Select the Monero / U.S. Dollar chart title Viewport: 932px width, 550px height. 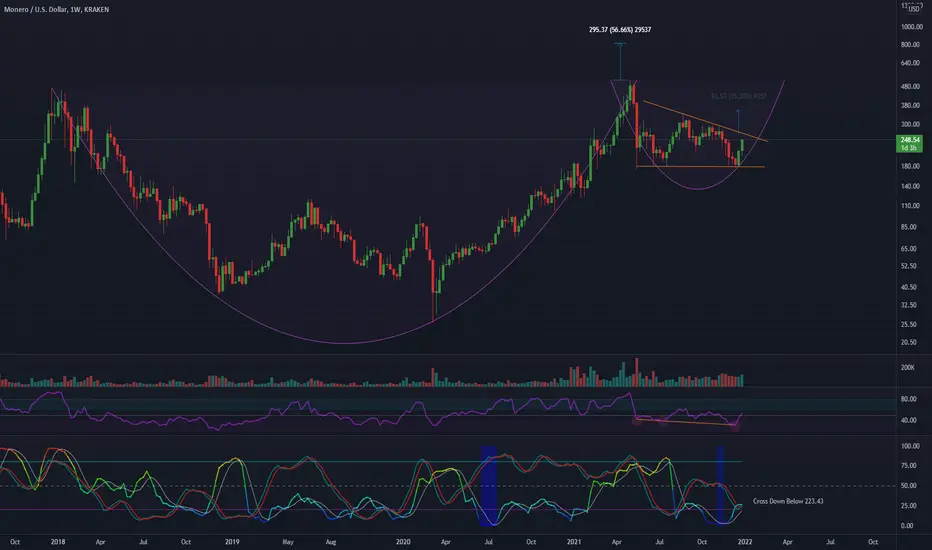coord(56,10)
